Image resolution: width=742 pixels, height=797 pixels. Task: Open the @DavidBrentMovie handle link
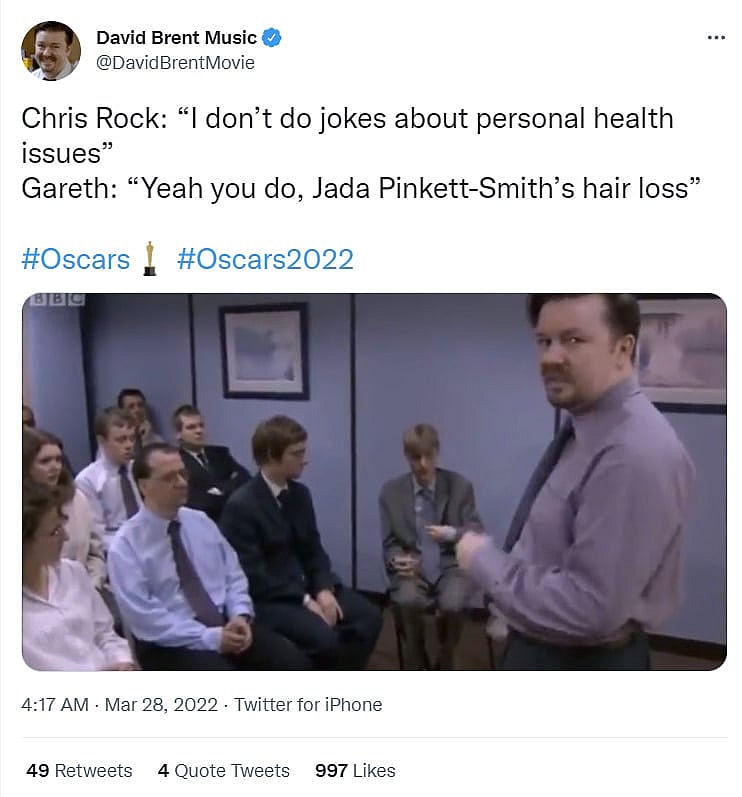(x=175, y=63)
